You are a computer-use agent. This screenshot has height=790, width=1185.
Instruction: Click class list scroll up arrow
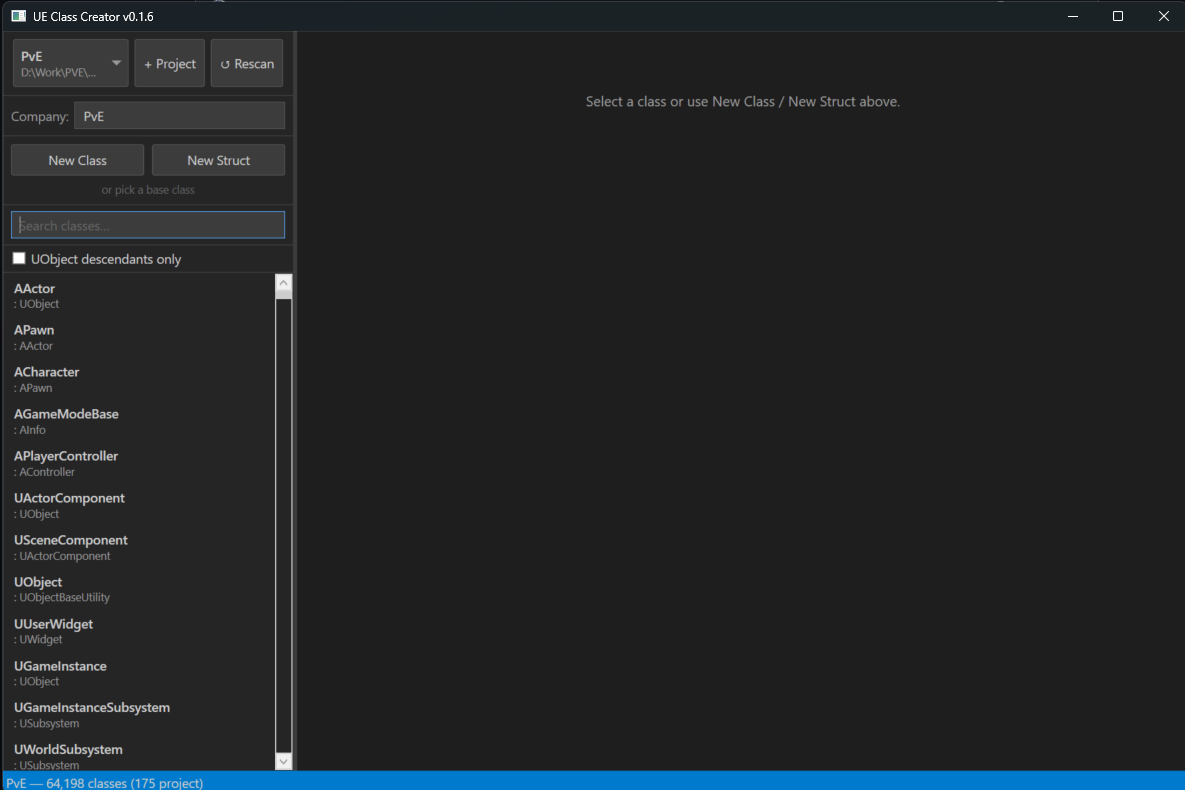[283, 283]
